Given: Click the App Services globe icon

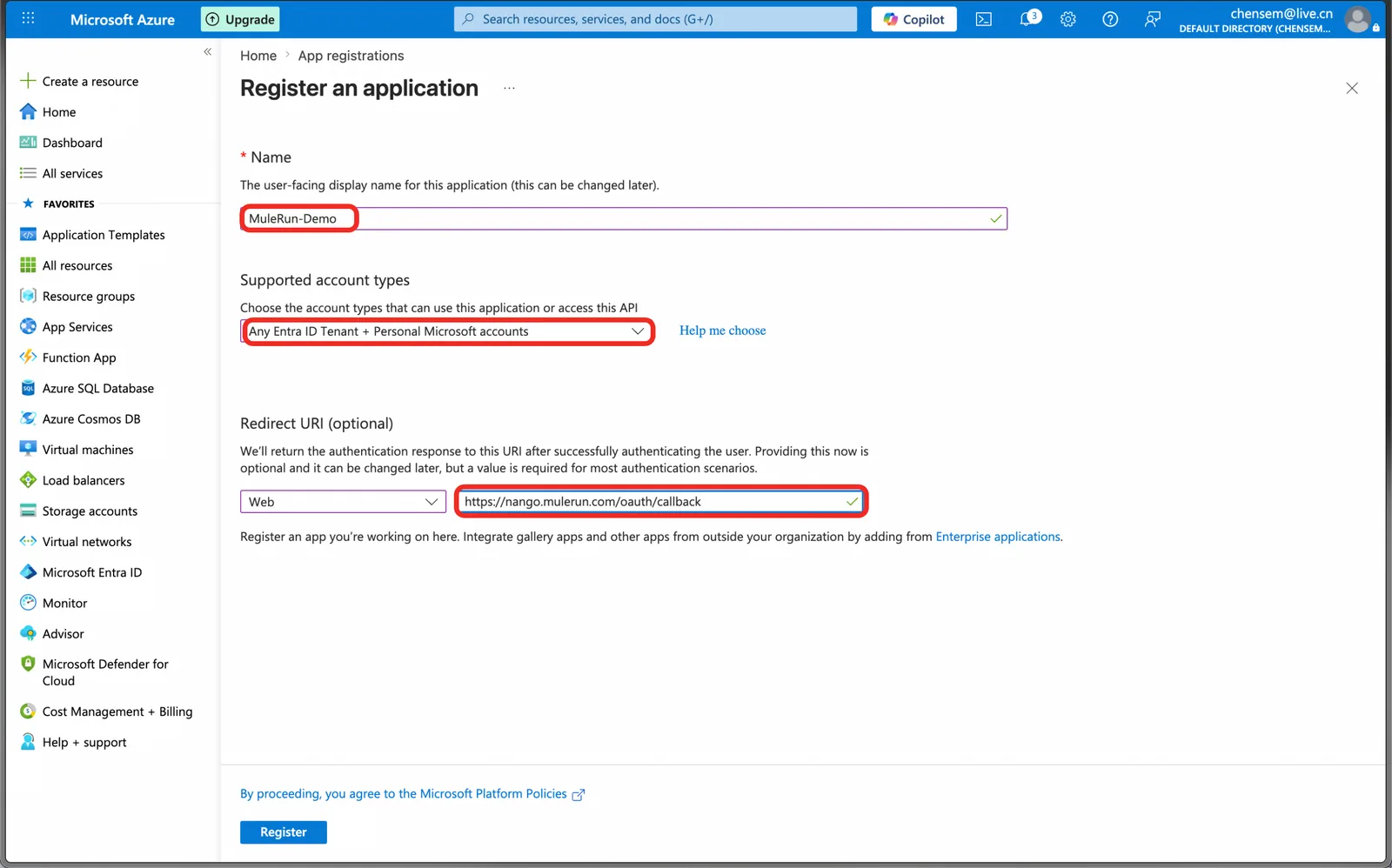Looking at the screenshot, I should pos(28,326).
